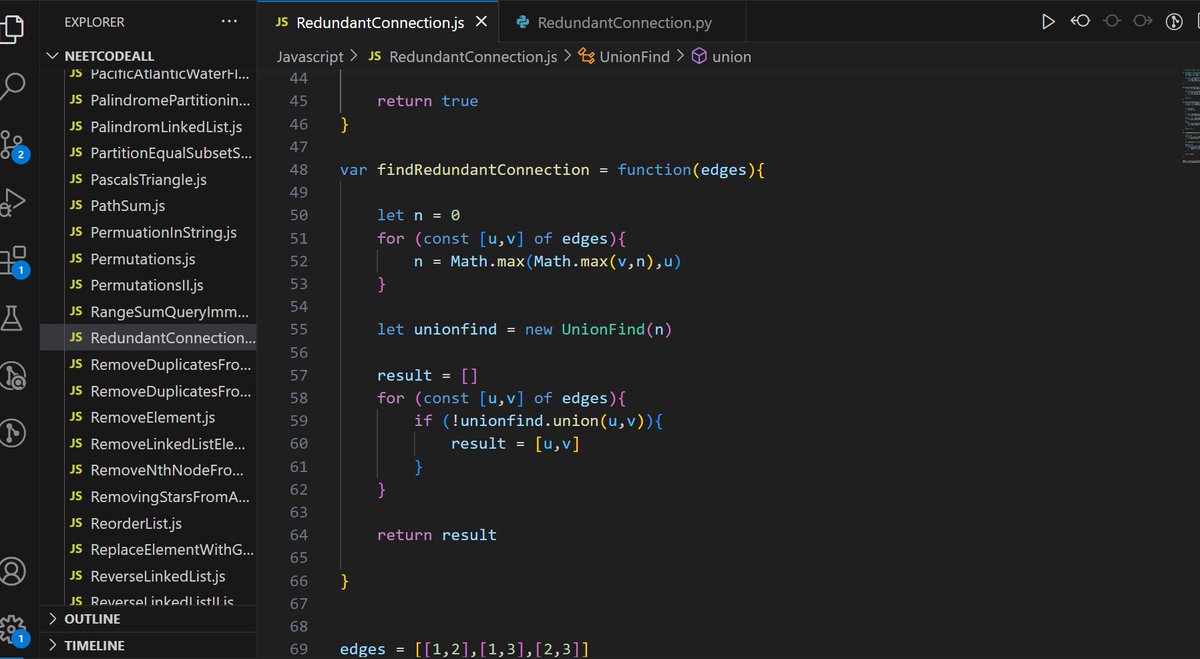Image resolution: width=1200 pixels, height=659 pixels.
Task: Open Permutations.js file
Action: (148, 259)
